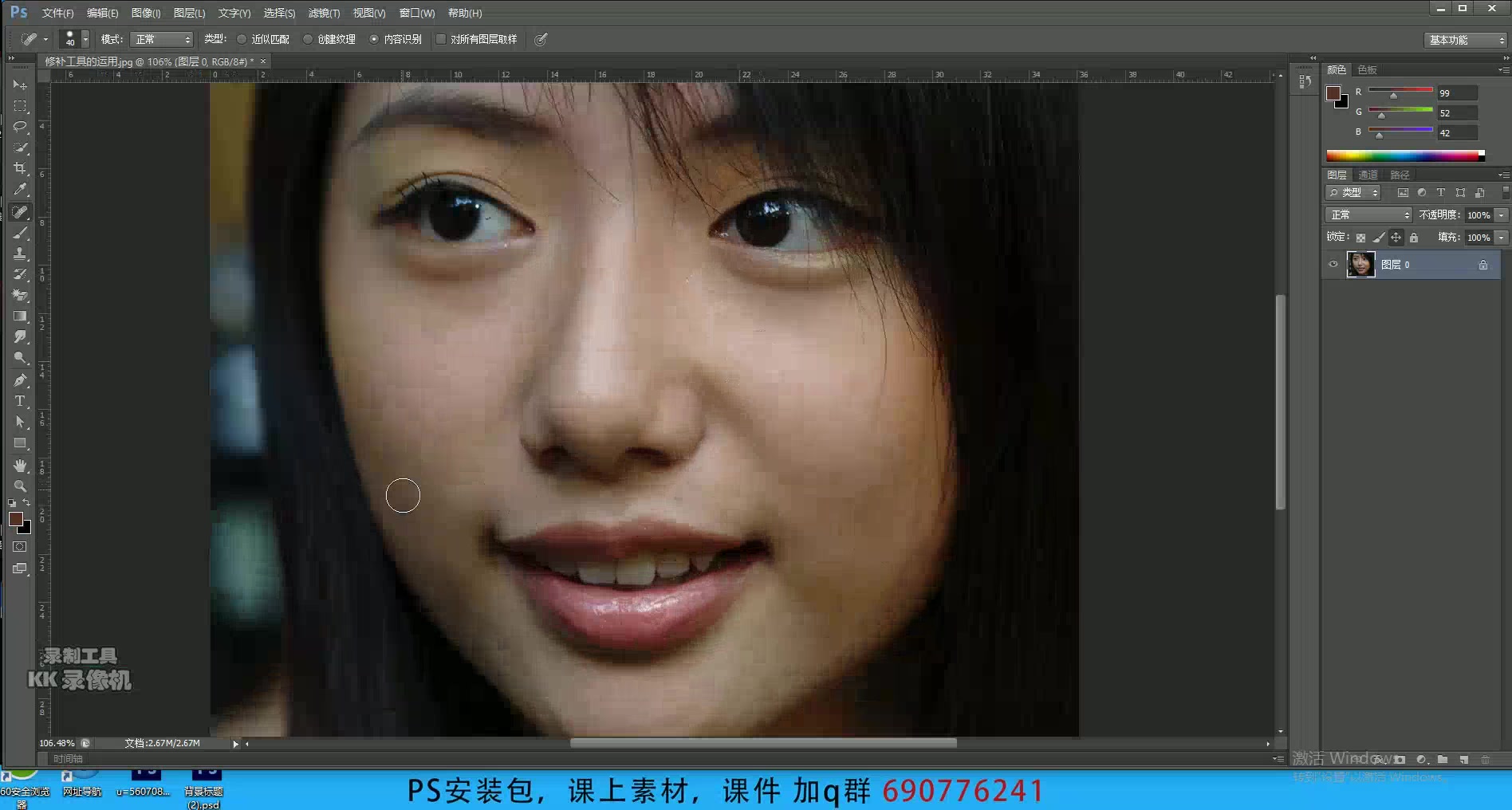Select the Brush tool in toolbox
Viewport: 1512px width, 810px height.
pos(20,233)
